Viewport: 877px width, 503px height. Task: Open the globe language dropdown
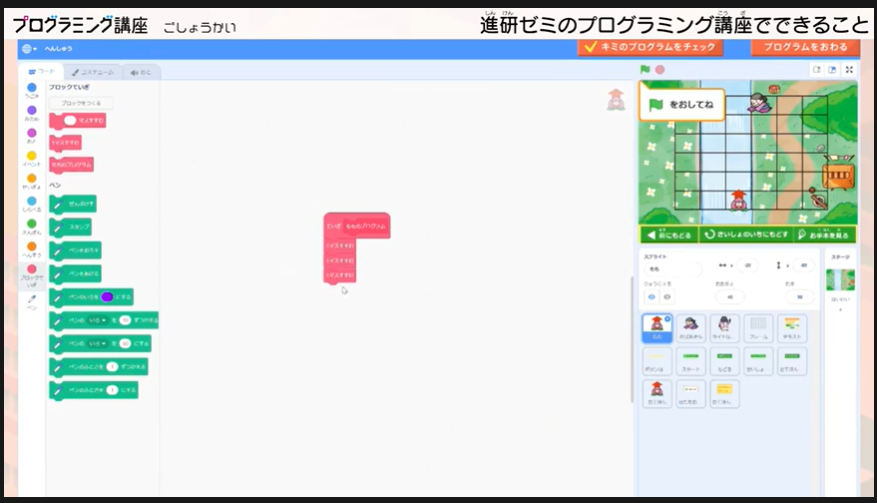[x=29, y=49]
